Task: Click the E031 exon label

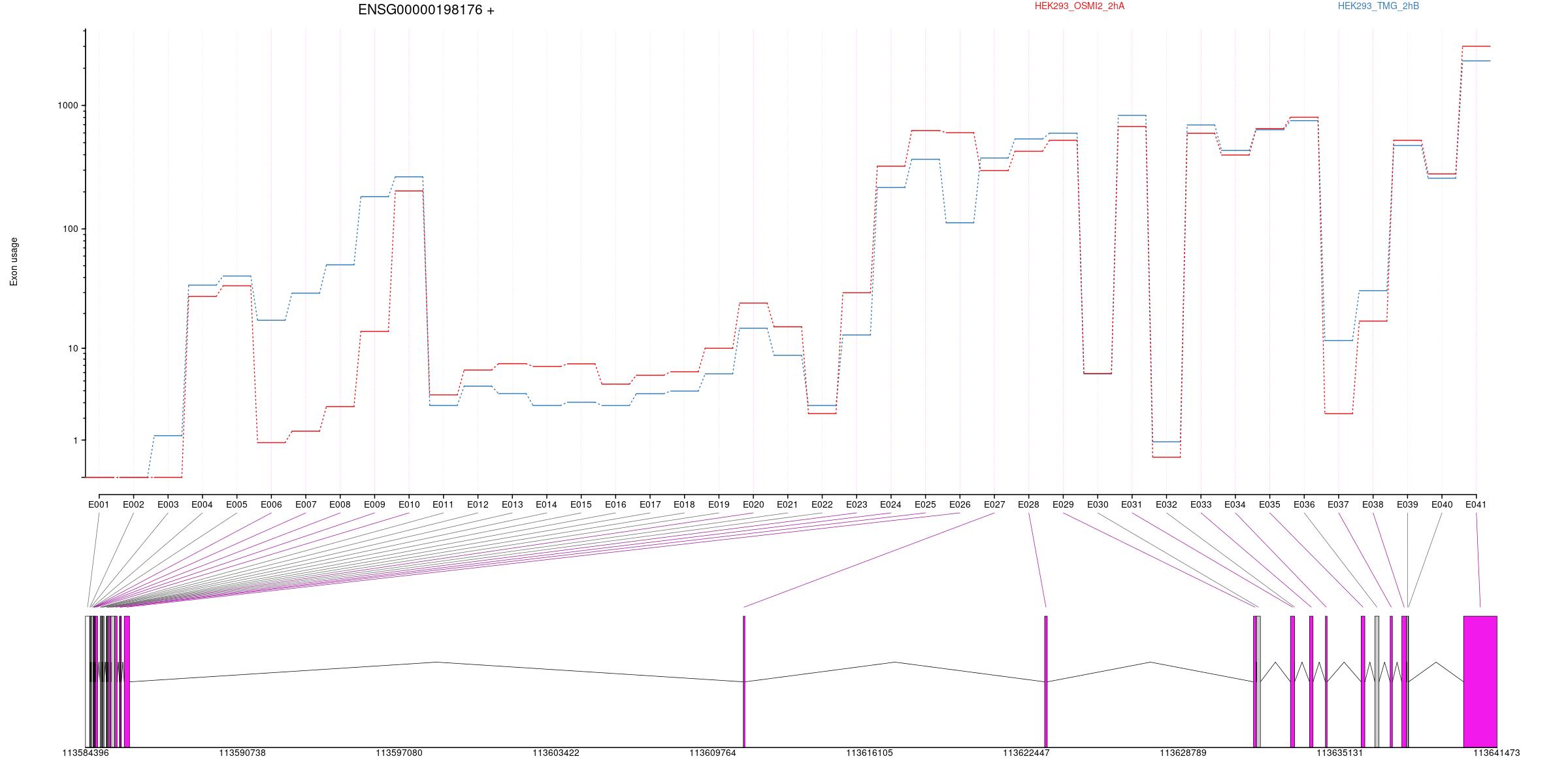Action: (x=1132, y=504)
